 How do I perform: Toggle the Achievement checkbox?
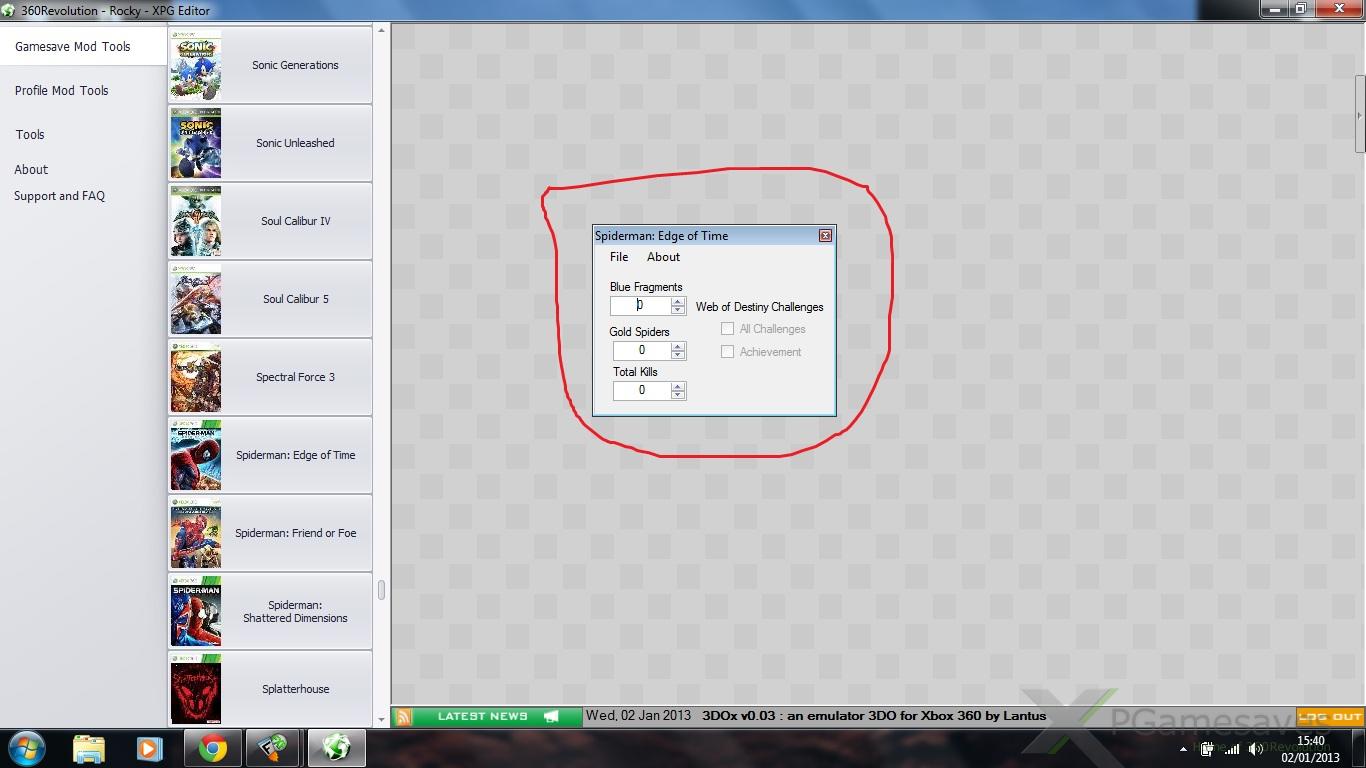click(728, 352)
